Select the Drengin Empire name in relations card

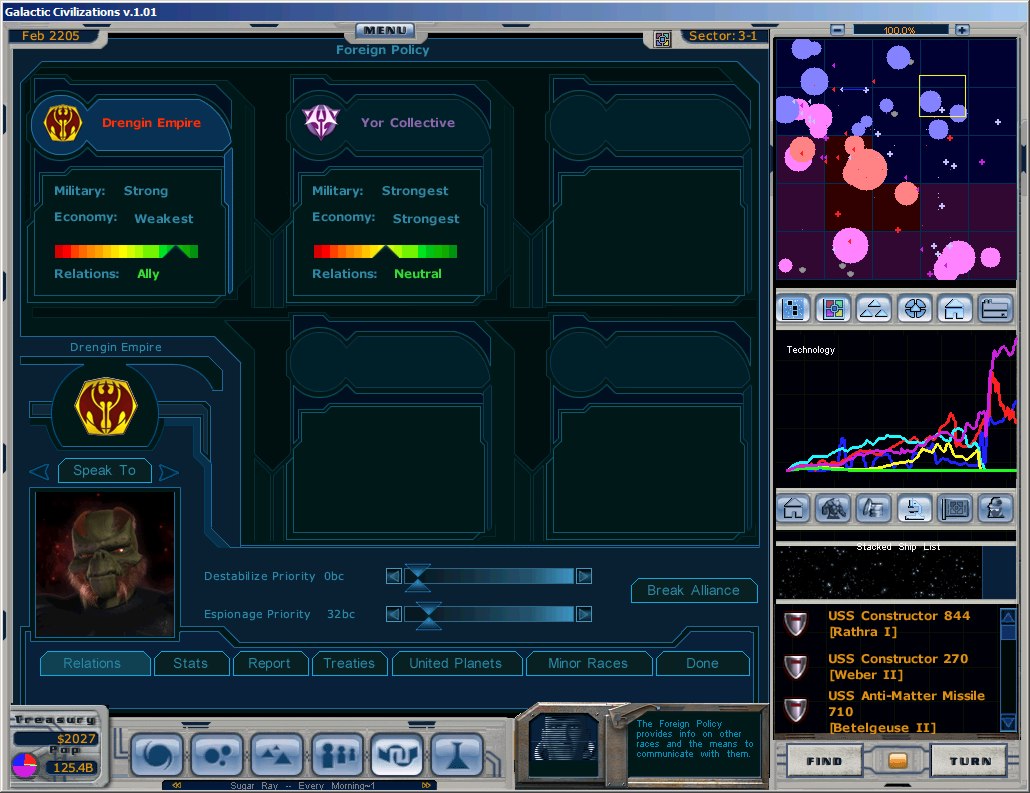[x=152, y=123]
